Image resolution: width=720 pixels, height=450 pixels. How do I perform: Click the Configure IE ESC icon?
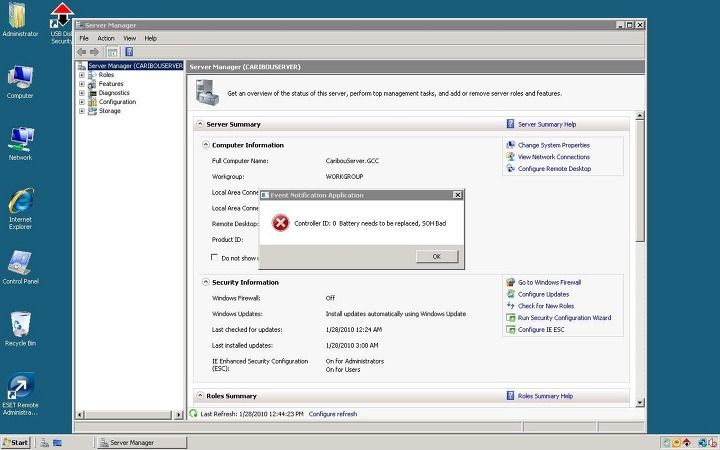510,330
